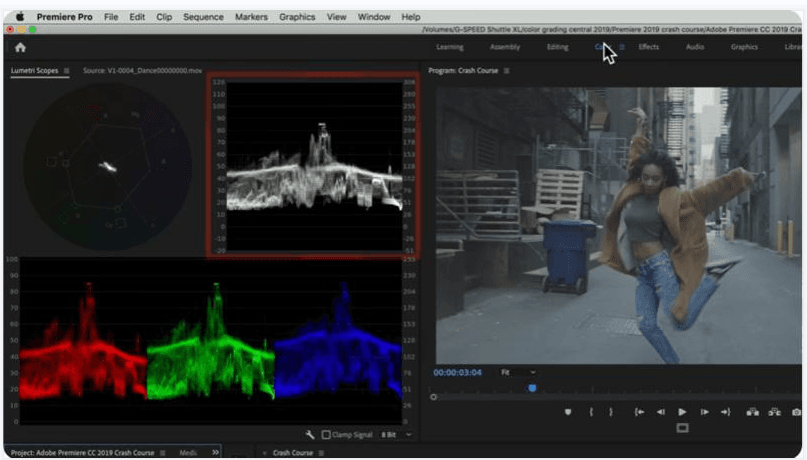Go to Out point button
This screenshot has height=460, width=807.
point(726,412)
